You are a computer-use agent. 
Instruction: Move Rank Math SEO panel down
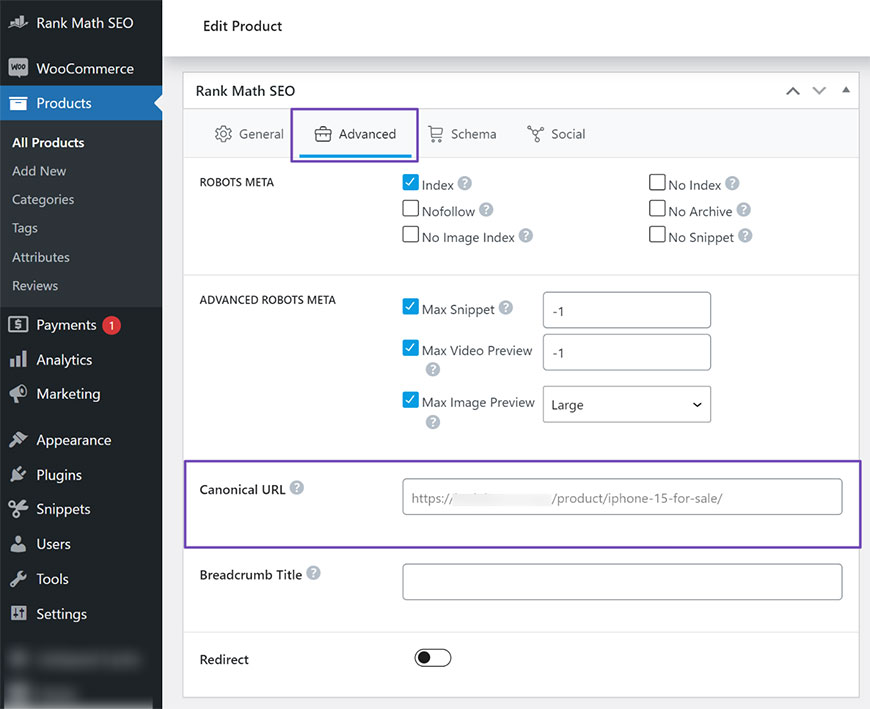pyautogui.click(x=820, y=90)
